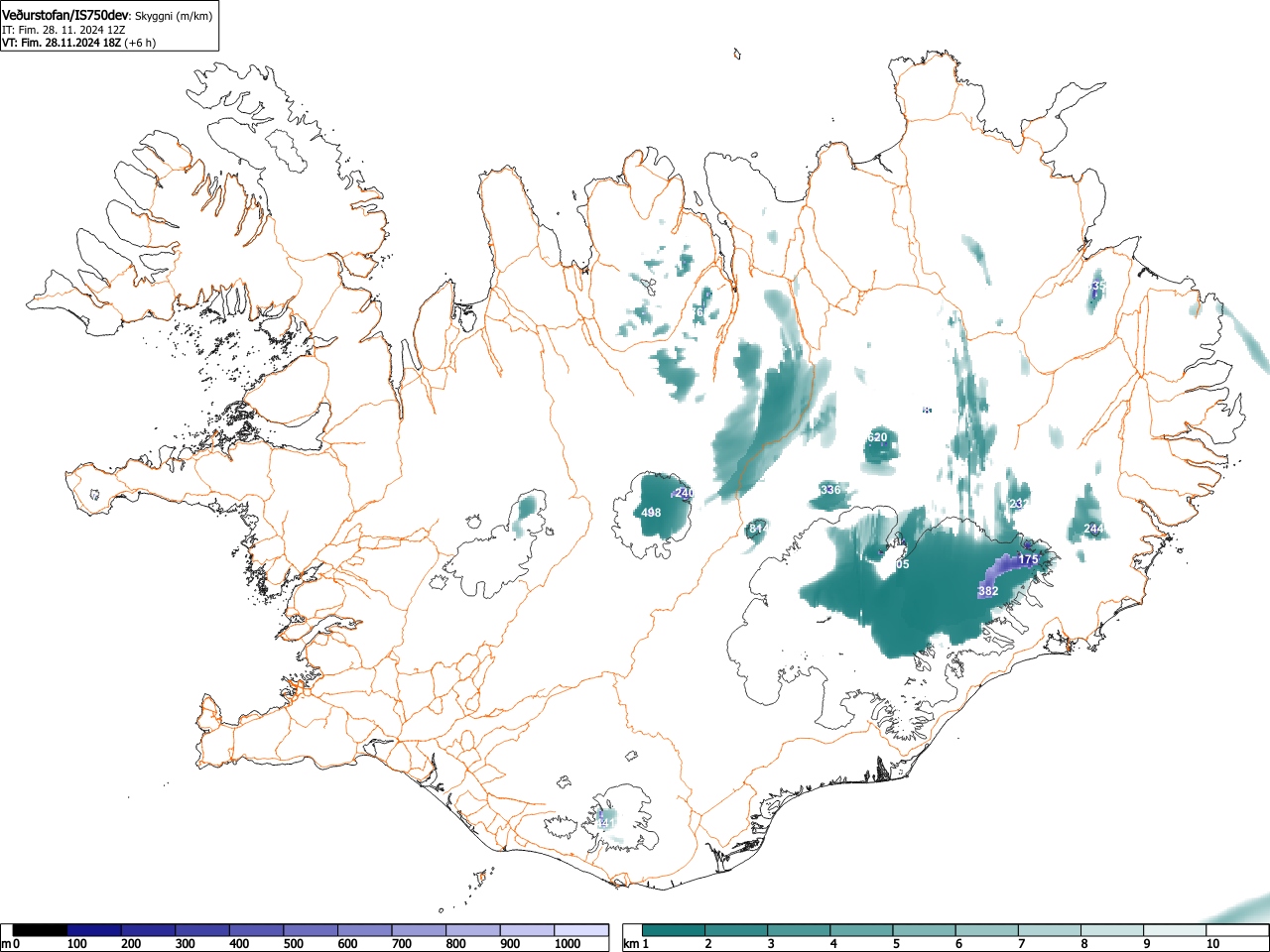The height and width of the screenshot is (952, 1270).
Task: Click the 2 tick label on km legend
Action: (x=707, y=944)
